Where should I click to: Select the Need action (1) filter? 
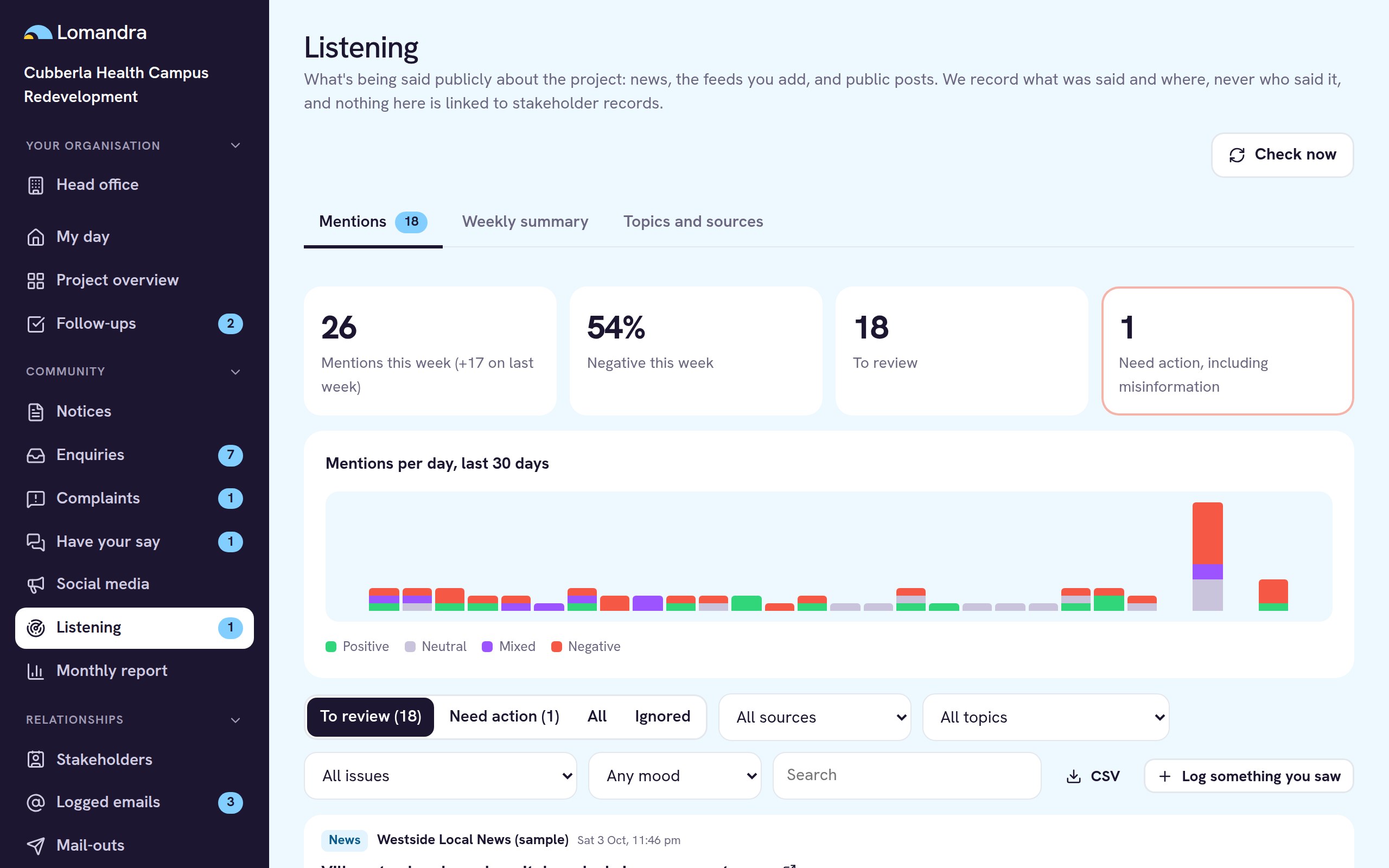[504, 717]
